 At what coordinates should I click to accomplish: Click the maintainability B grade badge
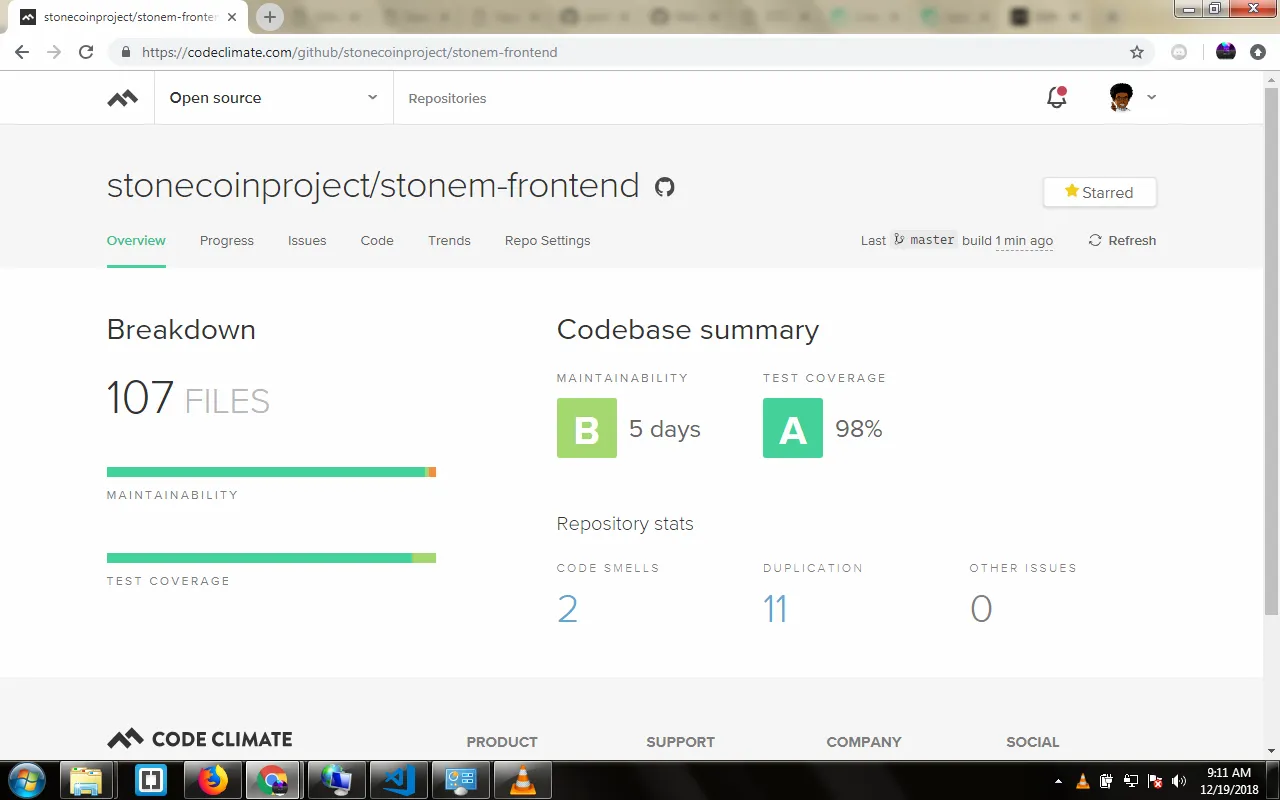point(587,428)
